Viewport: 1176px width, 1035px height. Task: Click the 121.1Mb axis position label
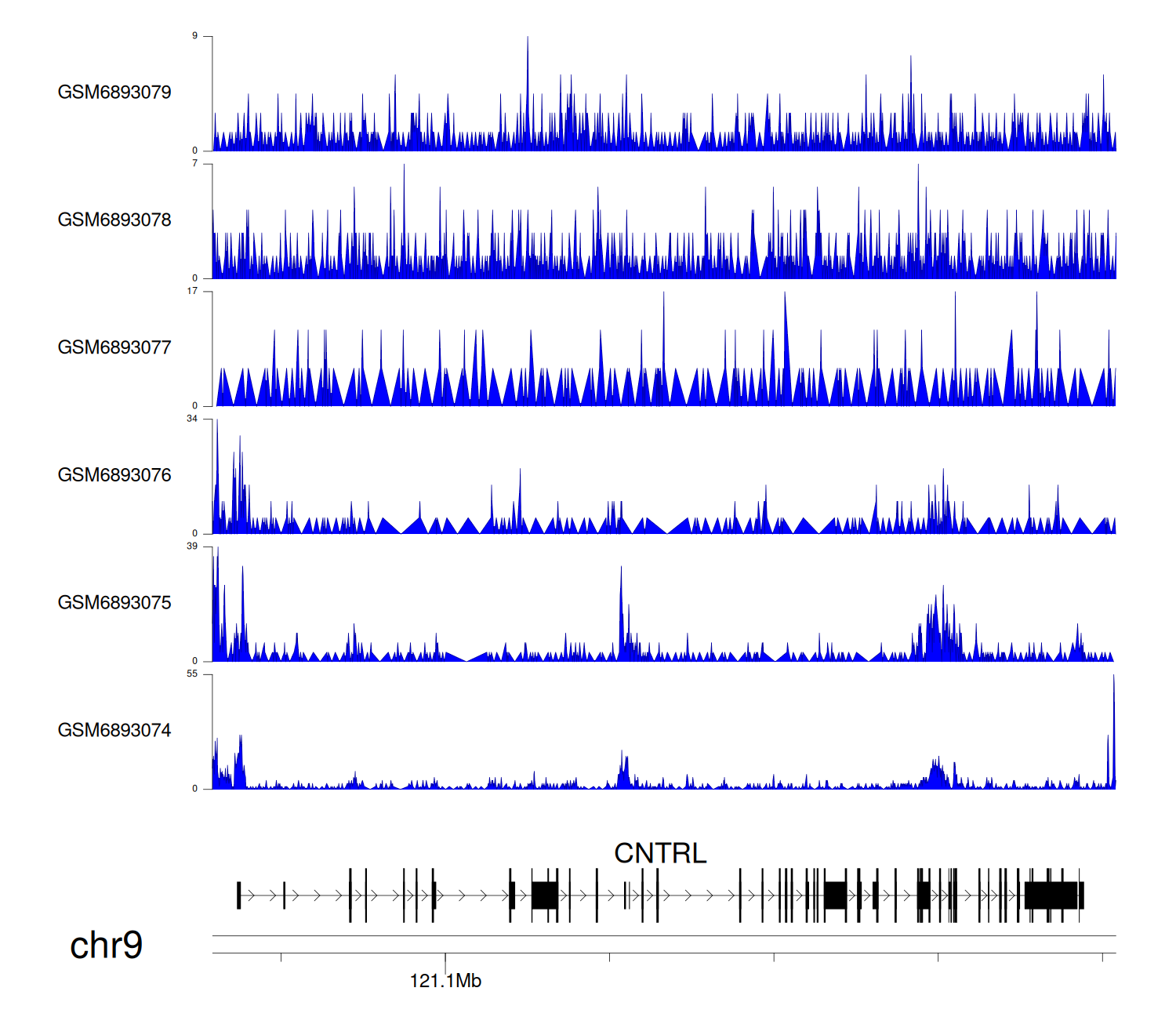click(x=445, y=981)
